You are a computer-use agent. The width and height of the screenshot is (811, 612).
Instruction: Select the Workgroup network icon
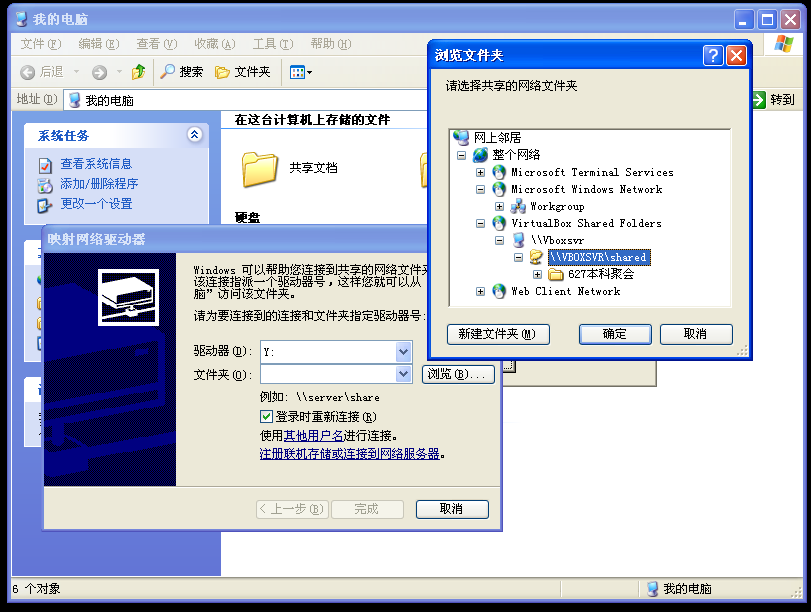(x=518, y=206)
